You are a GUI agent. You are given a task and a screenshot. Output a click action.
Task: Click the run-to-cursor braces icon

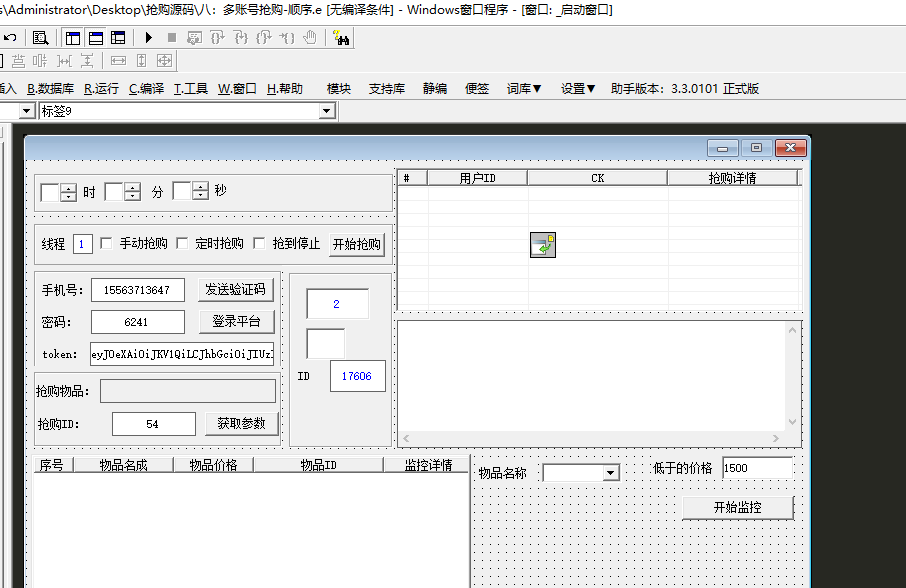(x=287, y=38)
